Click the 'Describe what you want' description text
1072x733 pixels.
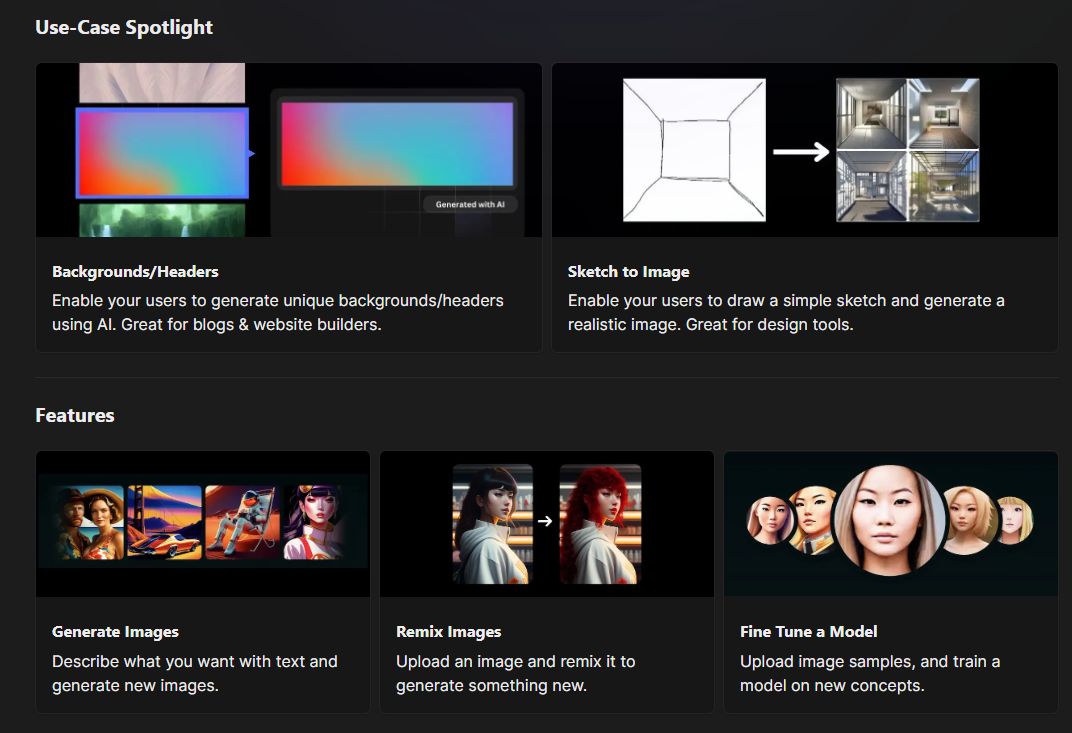pos(195,673)
